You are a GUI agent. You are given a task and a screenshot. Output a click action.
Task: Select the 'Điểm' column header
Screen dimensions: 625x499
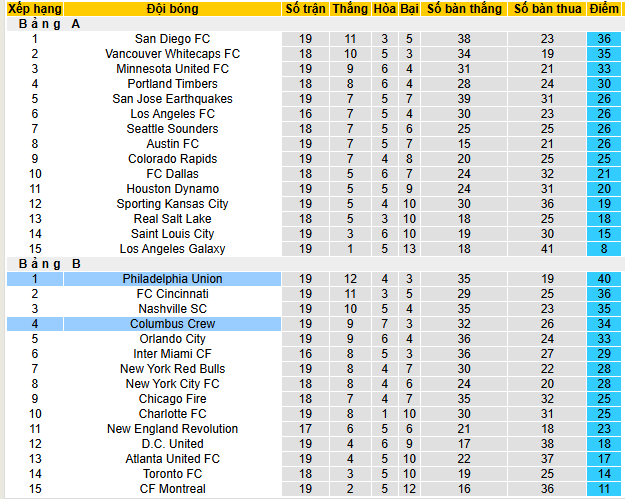pyautogui.click(x=603, y=9)
